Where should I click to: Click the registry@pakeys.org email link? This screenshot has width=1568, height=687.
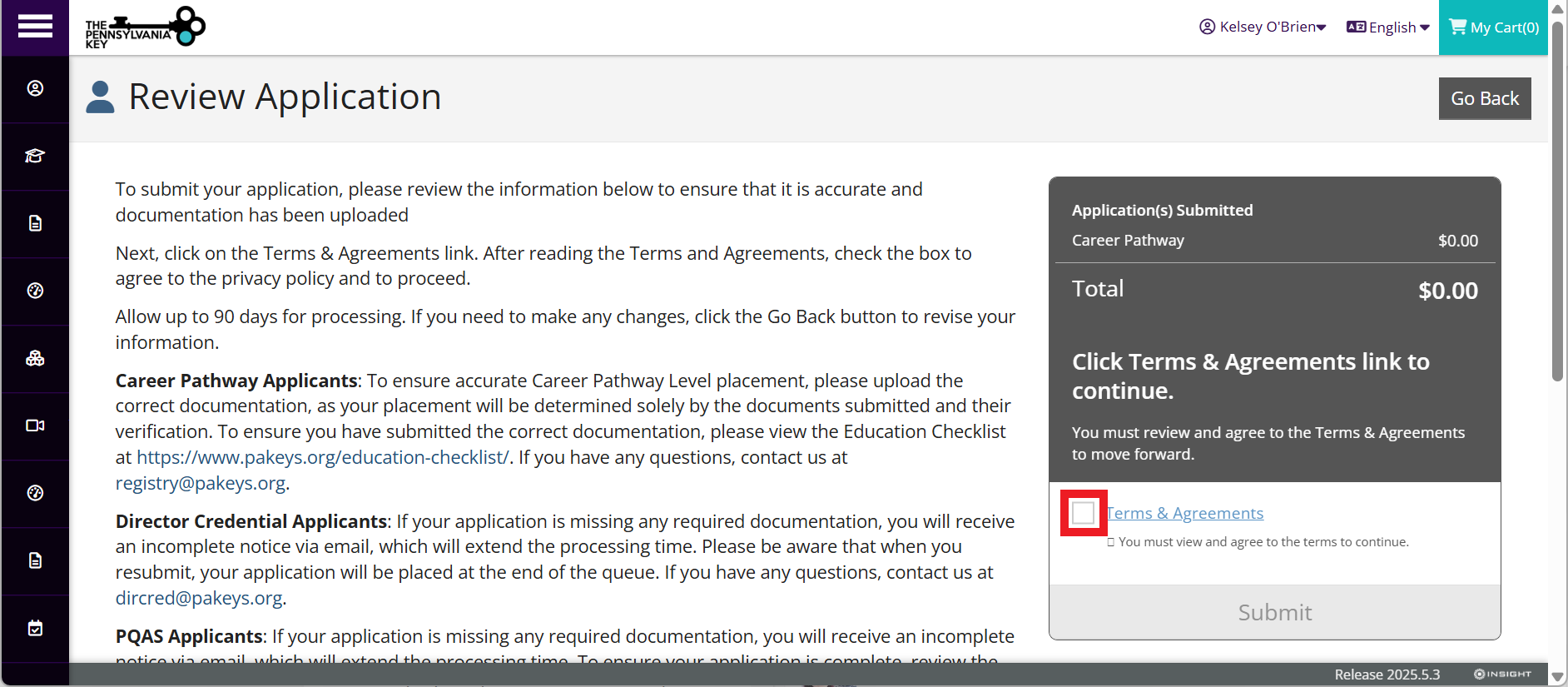(x=200, y=483)
